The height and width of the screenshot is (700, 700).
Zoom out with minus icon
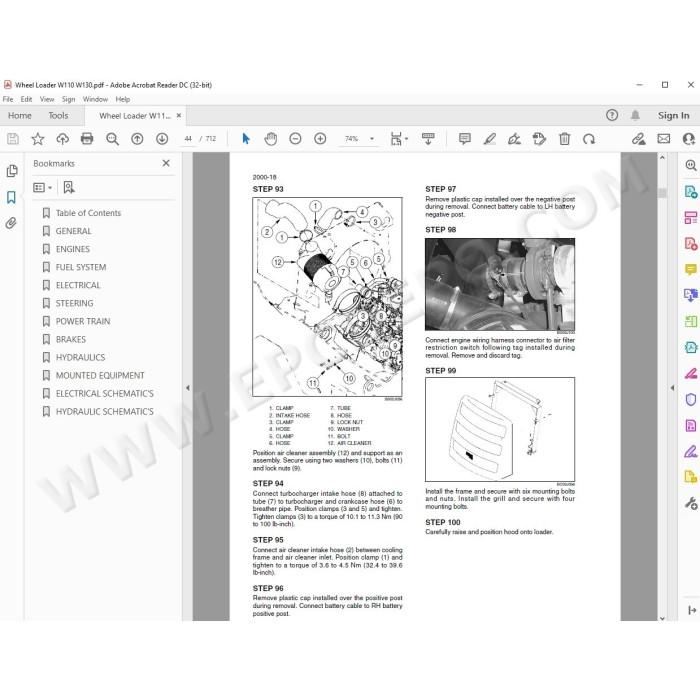[295, 139]
